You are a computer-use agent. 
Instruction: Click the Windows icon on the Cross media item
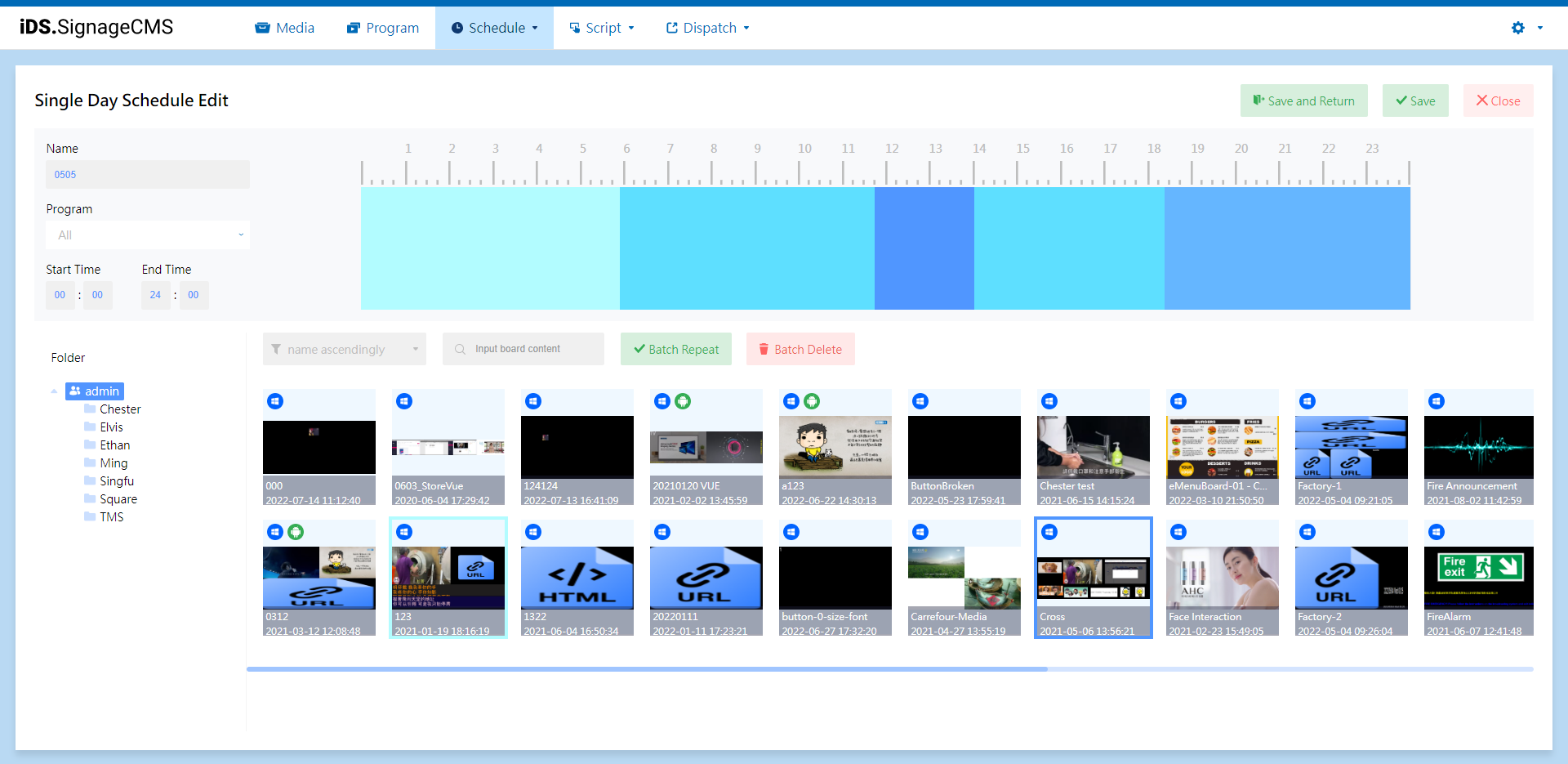(x=1049, y=531)
